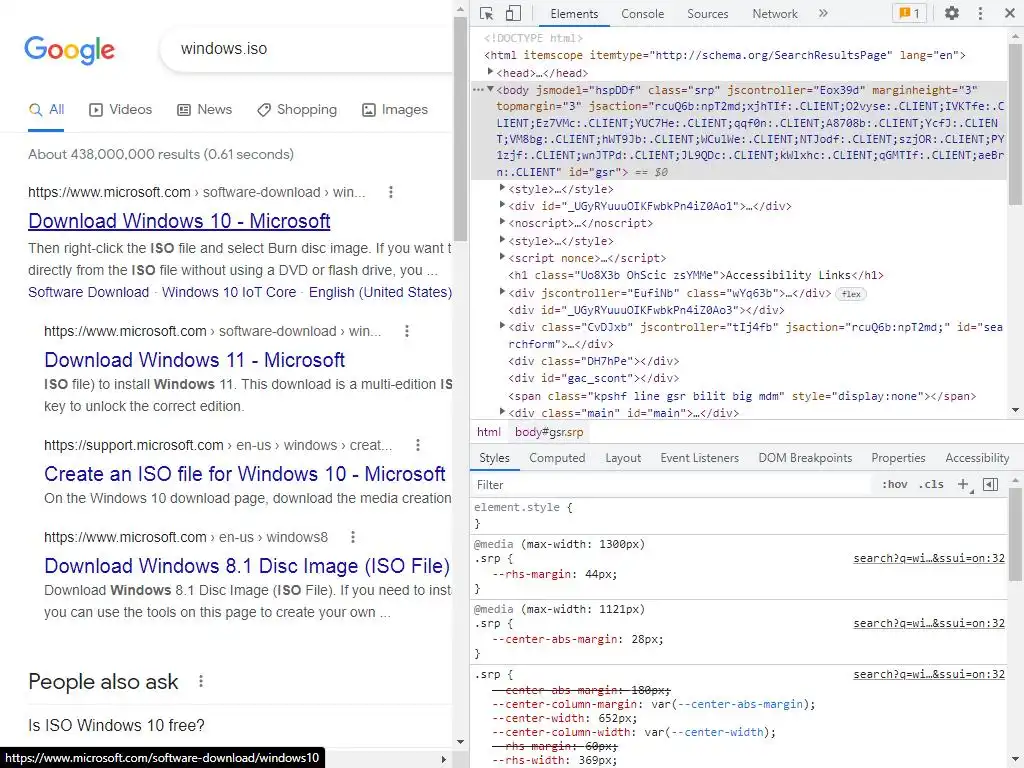Viewport: 1024px width, 768px height.
Task: Select the News search filter
Action: [204, 110]
